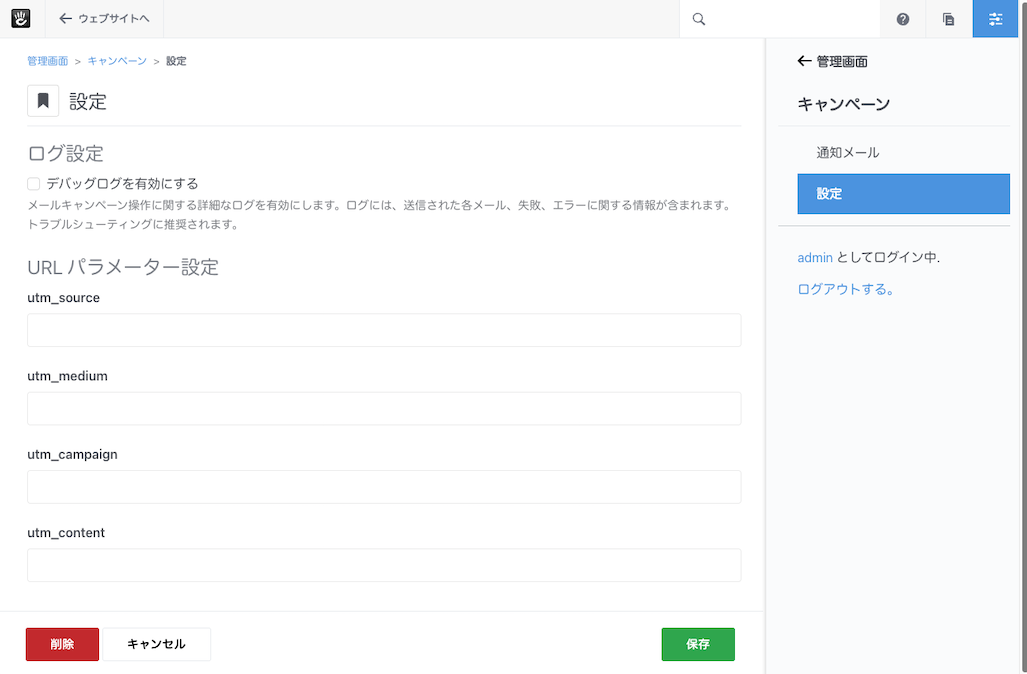Viewport: 1027px width, 674px height.
Task: Open the pages sitemap icon
Action: tap(949, 19)
